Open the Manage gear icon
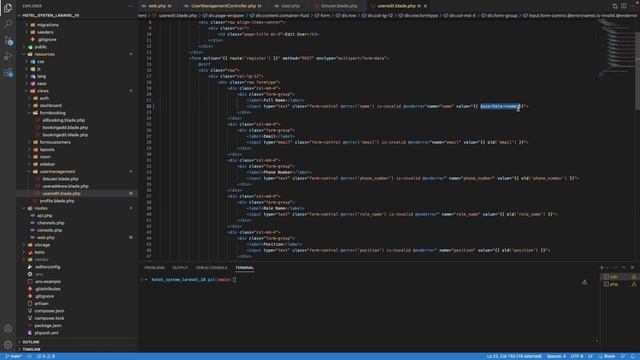The height and width of the screenshot is (360, 640). (8, 344)
